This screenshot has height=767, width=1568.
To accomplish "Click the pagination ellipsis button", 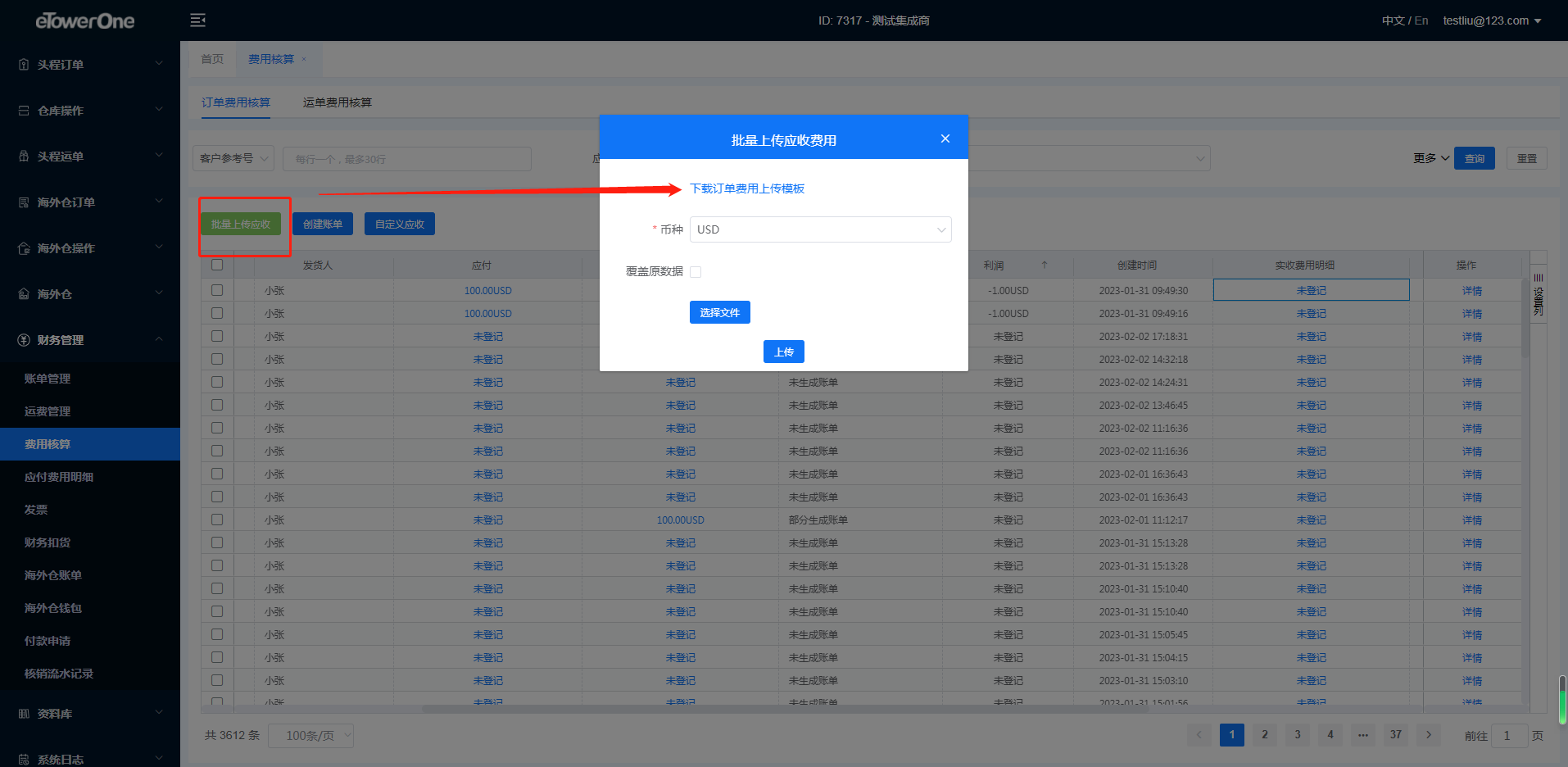I will [x=1363, y=735].
